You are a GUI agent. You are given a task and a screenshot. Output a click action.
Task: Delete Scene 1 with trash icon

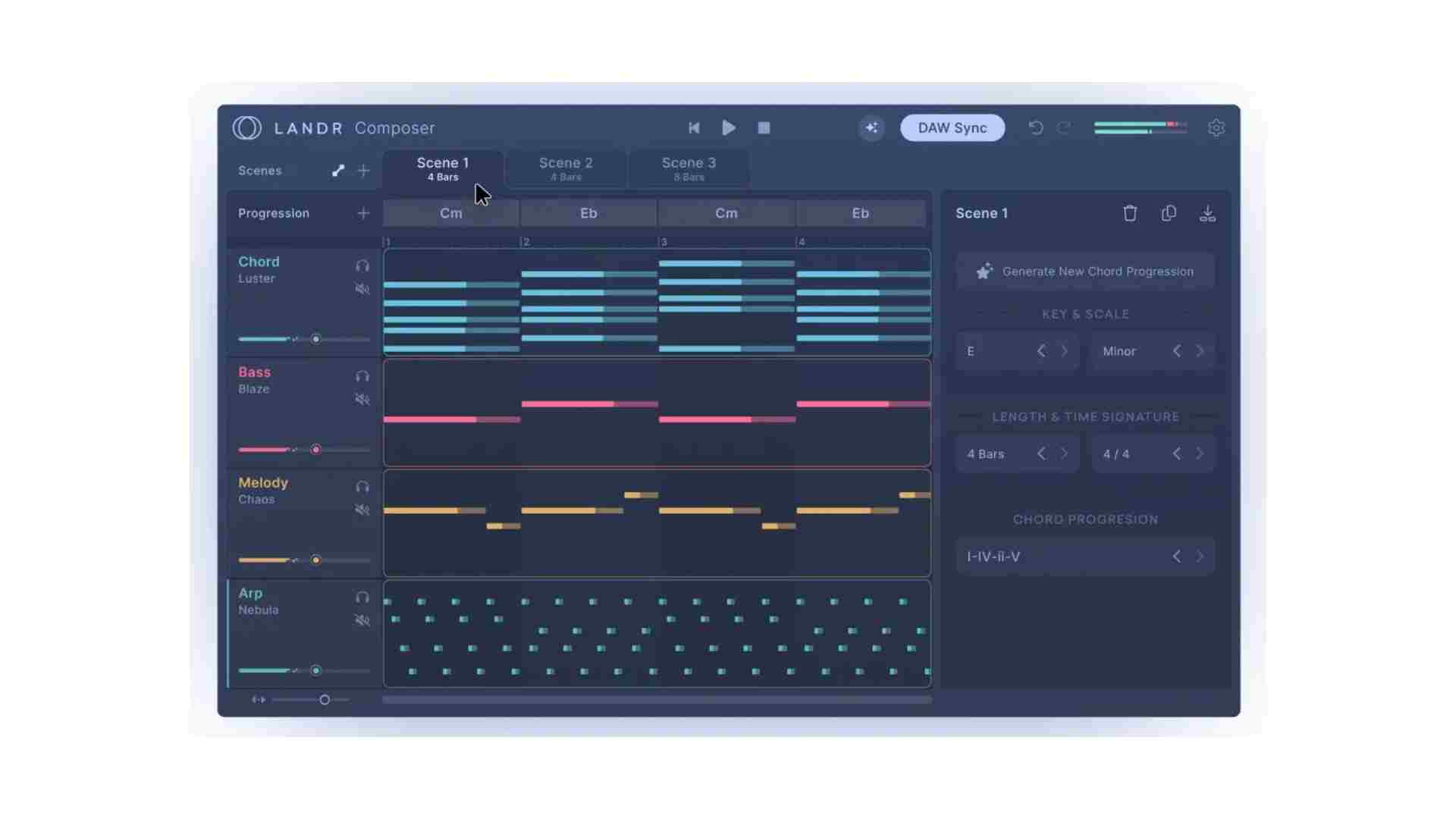click(1129, 214)
